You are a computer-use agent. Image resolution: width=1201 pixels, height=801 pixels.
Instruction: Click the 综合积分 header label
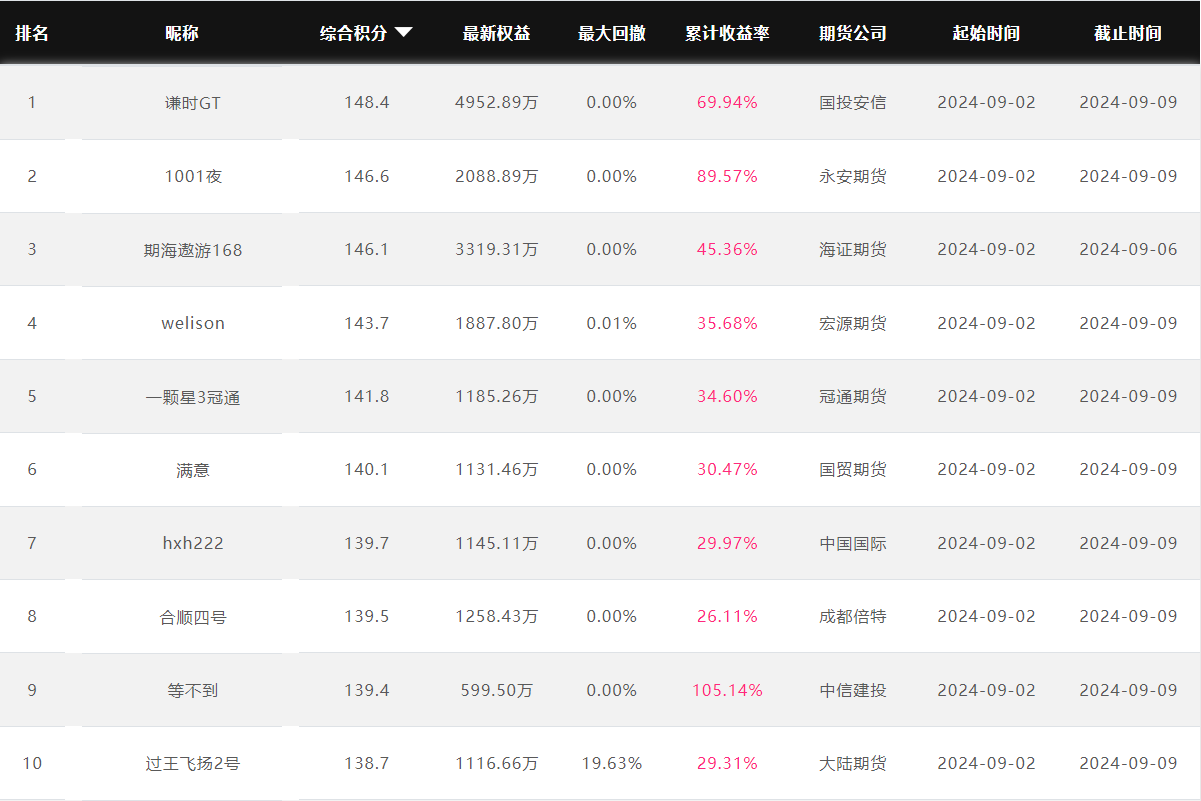tap(353, 33)
